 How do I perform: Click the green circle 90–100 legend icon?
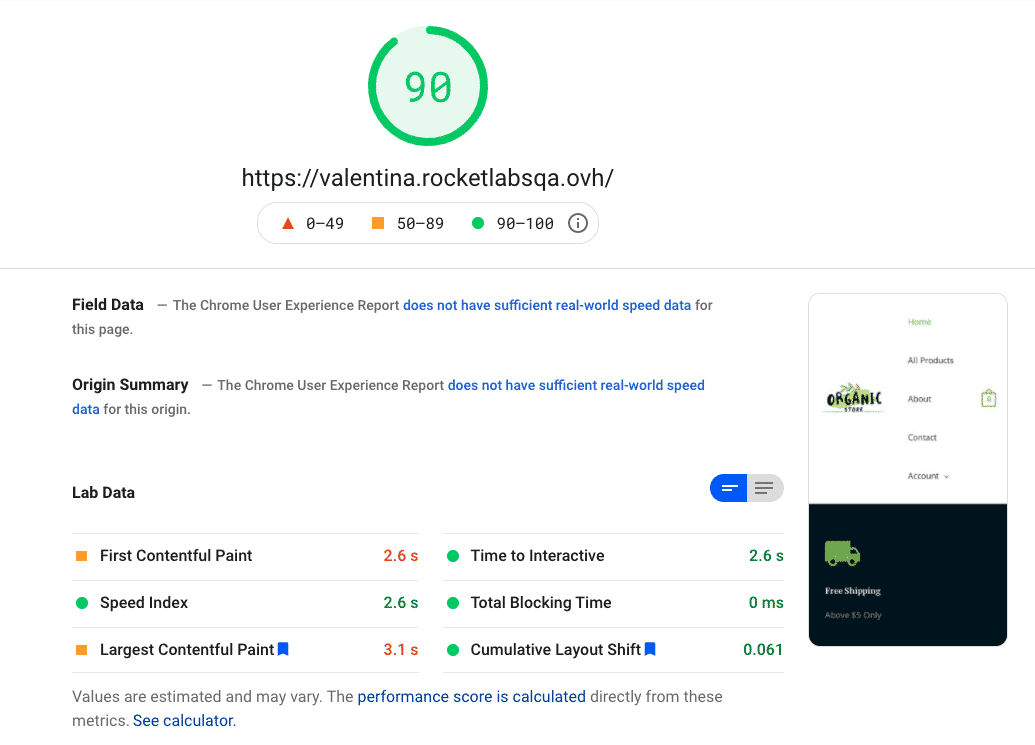click(x=478, y=223)
